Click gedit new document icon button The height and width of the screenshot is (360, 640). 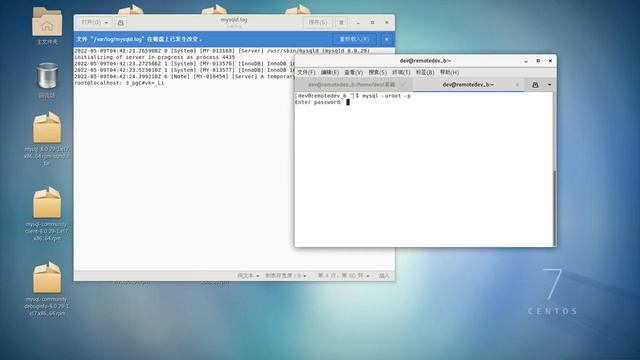pos(120,22)
